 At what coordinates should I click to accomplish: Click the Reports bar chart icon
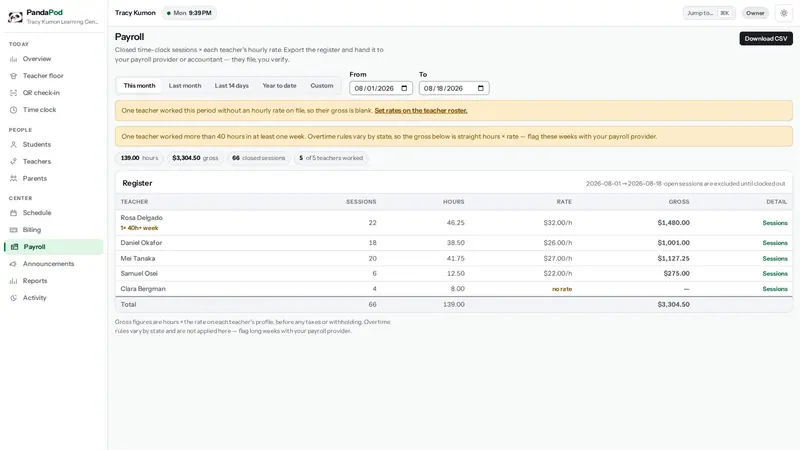pyautogui.click(x=13, y=281)
